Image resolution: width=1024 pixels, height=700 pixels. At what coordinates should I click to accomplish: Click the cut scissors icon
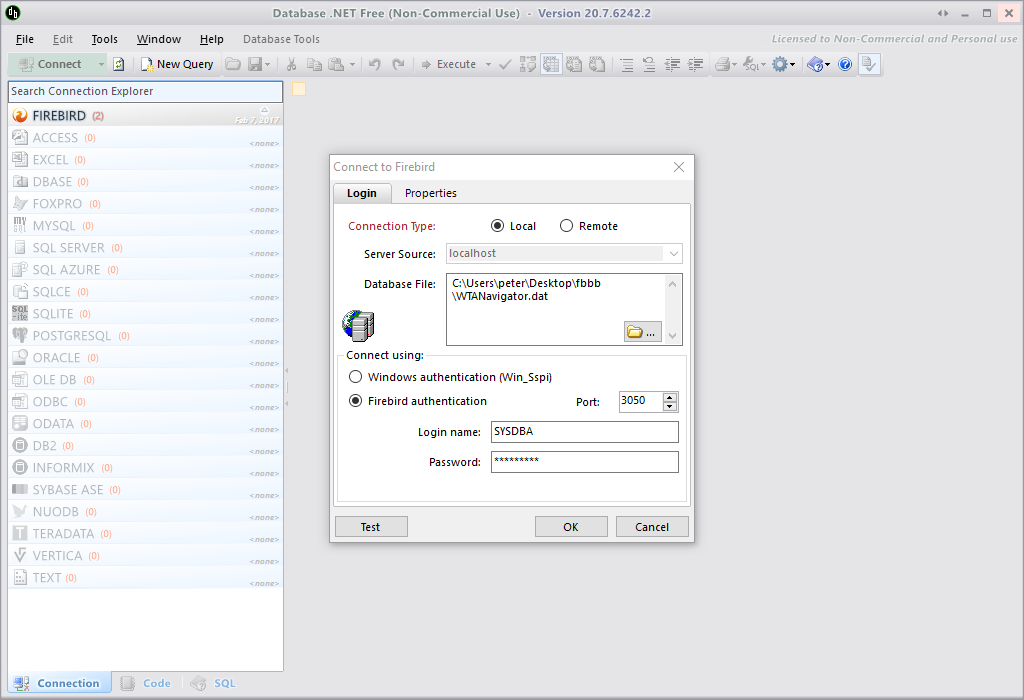click(x=291, y=64)
